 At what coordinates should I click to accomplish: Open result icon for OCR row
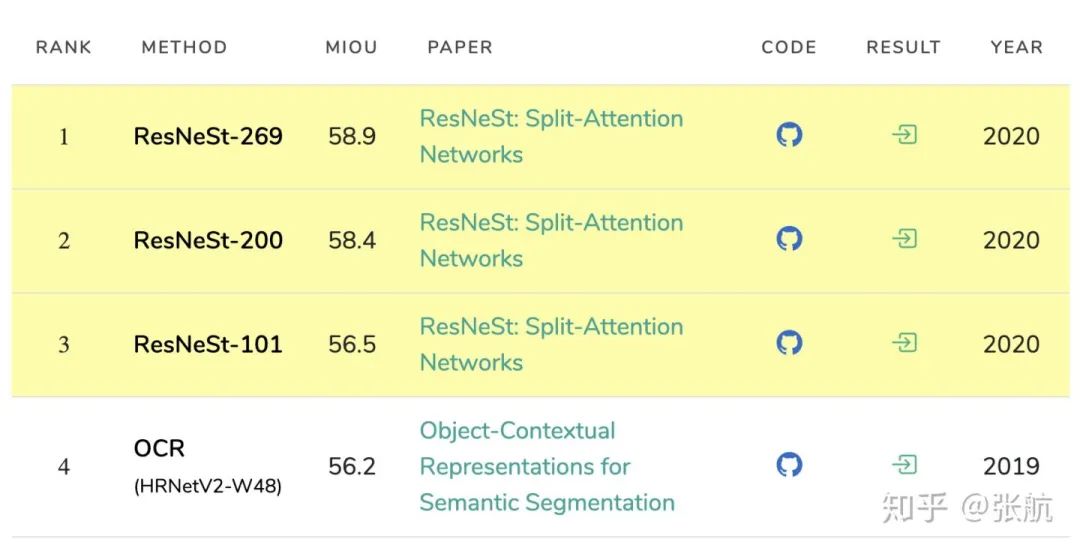904,465
